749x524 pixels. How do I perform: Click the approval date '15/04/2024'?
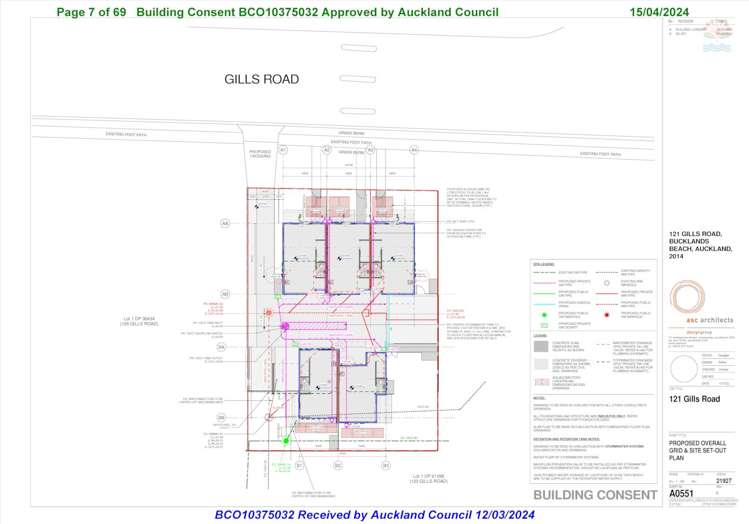(x=659, y=12)
